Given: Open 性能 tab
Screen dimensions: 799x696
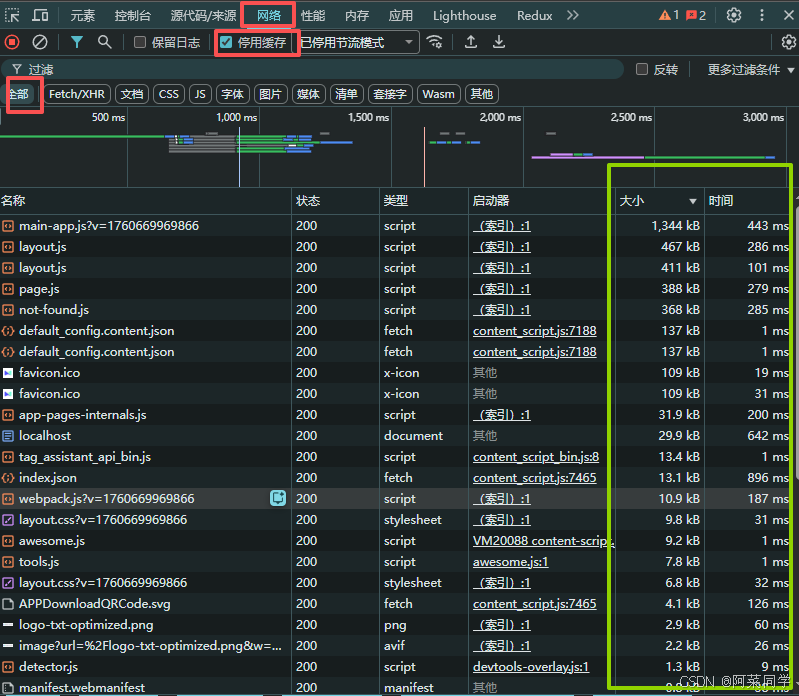Looking at the screenshot, I should (313, 16).
